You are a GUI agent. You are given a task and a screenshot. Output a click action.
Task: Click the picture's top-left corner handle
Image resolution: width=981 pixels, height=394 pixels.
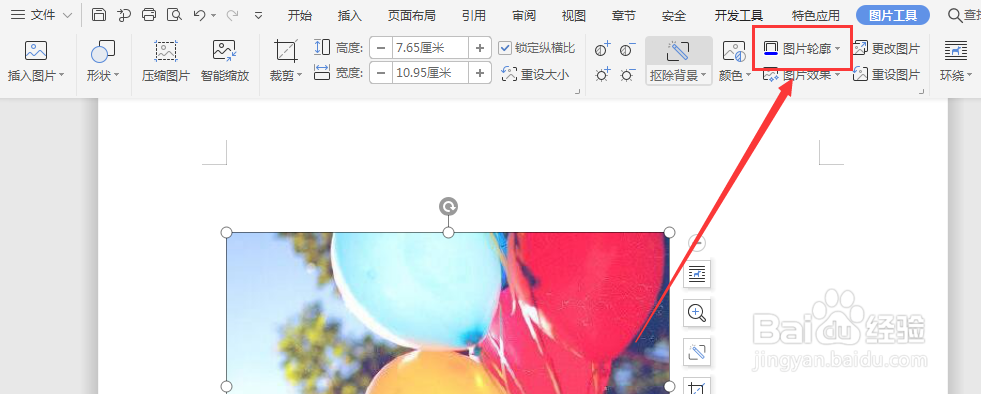coord(226,233)
